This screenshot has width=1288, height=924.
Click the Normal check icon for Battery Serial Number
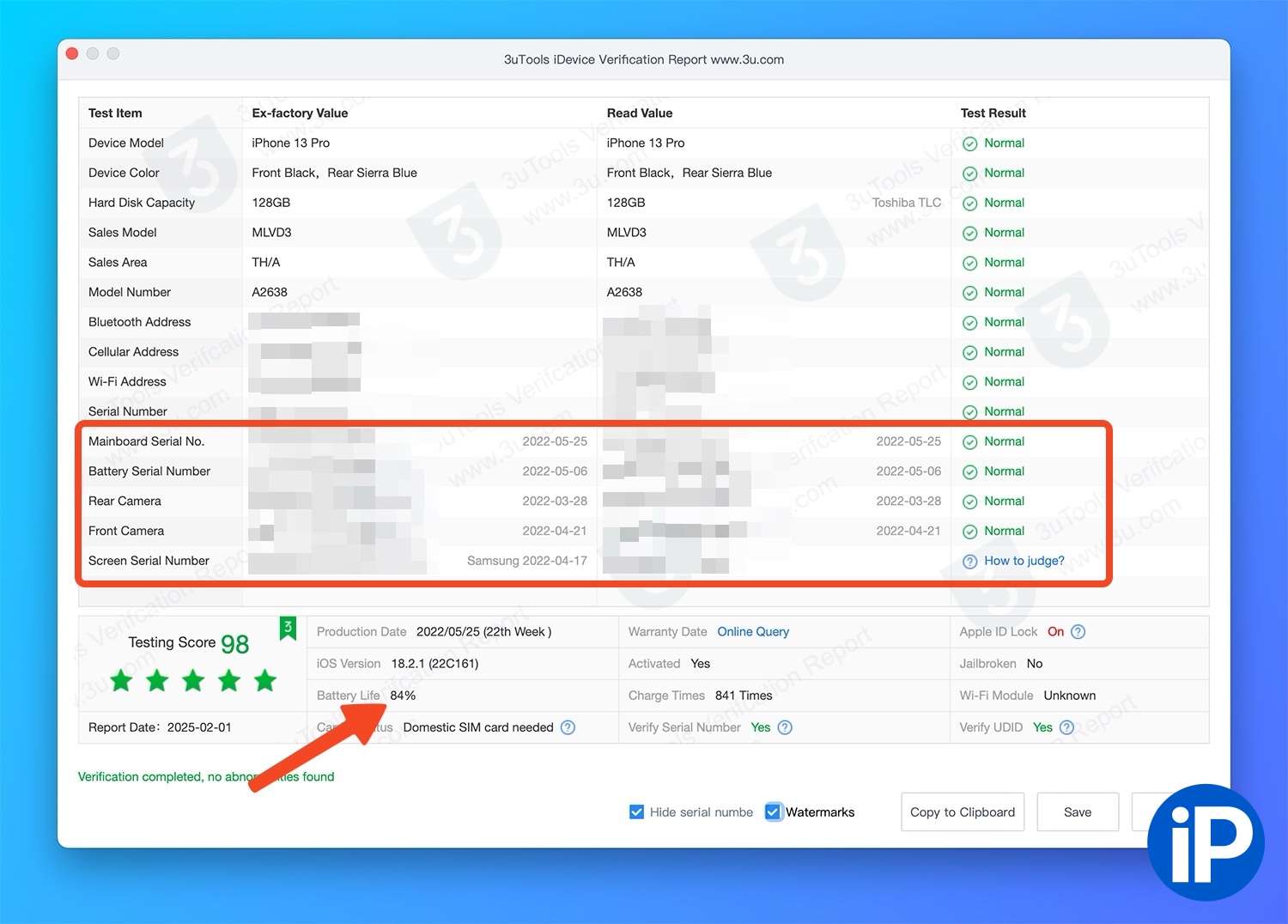[969, 472]
